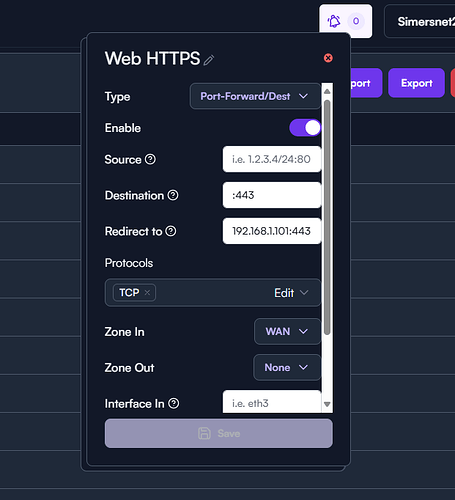This screenshot has width=455, height=500.
Task: Click the scrollbar down arrow
Action: point(327,404)
